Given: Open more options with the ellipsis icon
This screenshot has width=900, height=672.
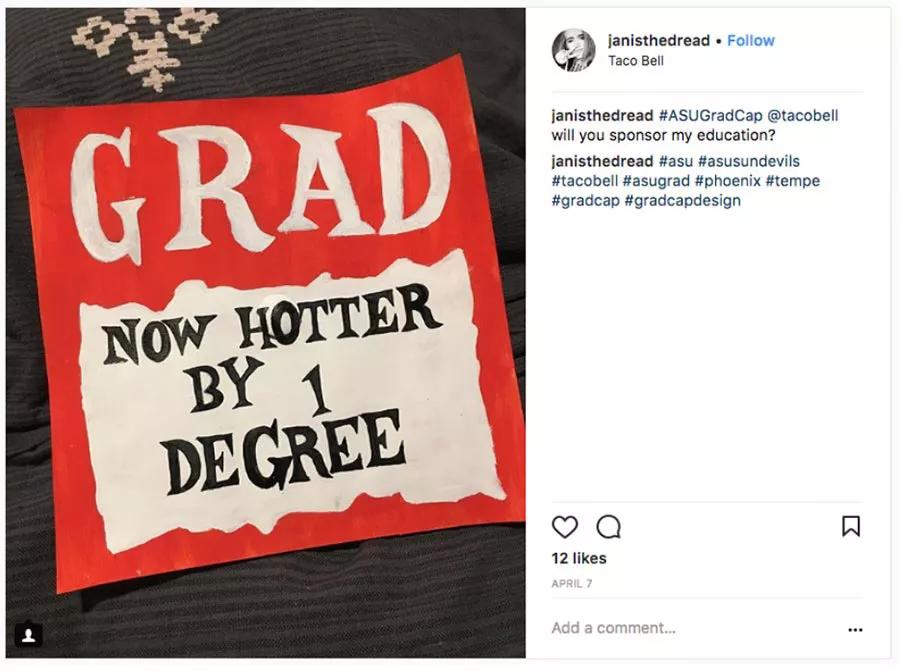Looking at the screenshot, I should coord(855,628).
